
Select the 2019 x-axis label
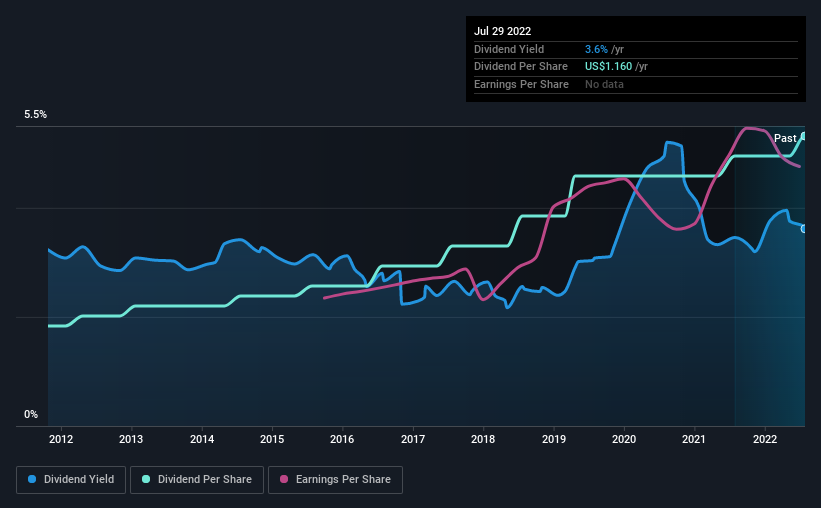pos(553,439)
